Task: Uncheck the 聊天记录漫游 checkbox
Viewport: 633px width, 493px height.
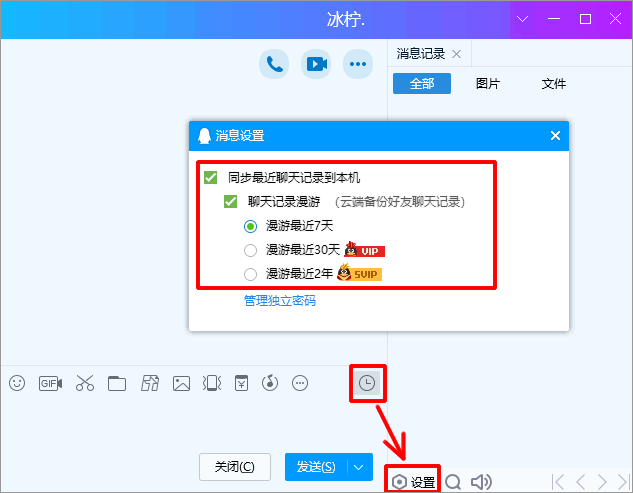Action: 231,202
